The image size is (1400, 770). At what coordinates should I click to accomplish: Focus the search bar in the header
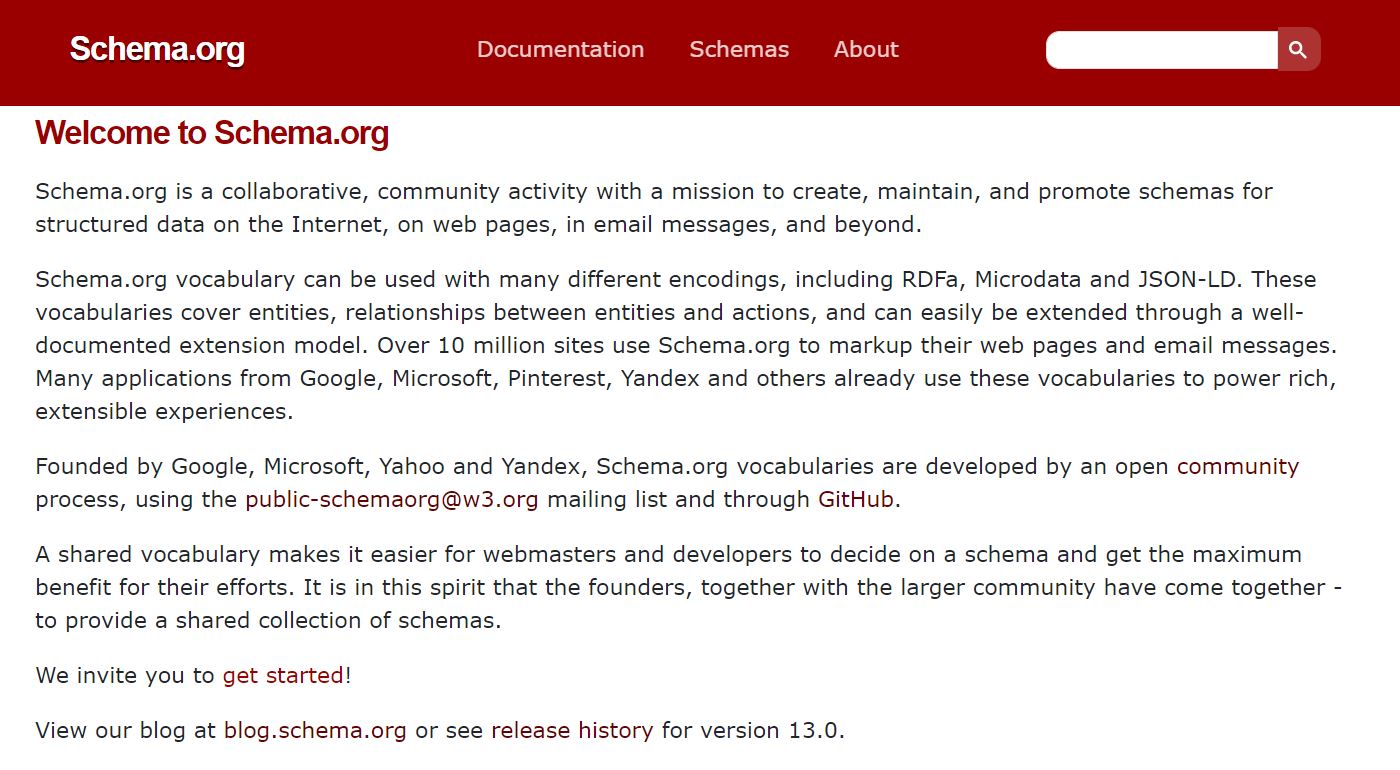coord(1160,49)
